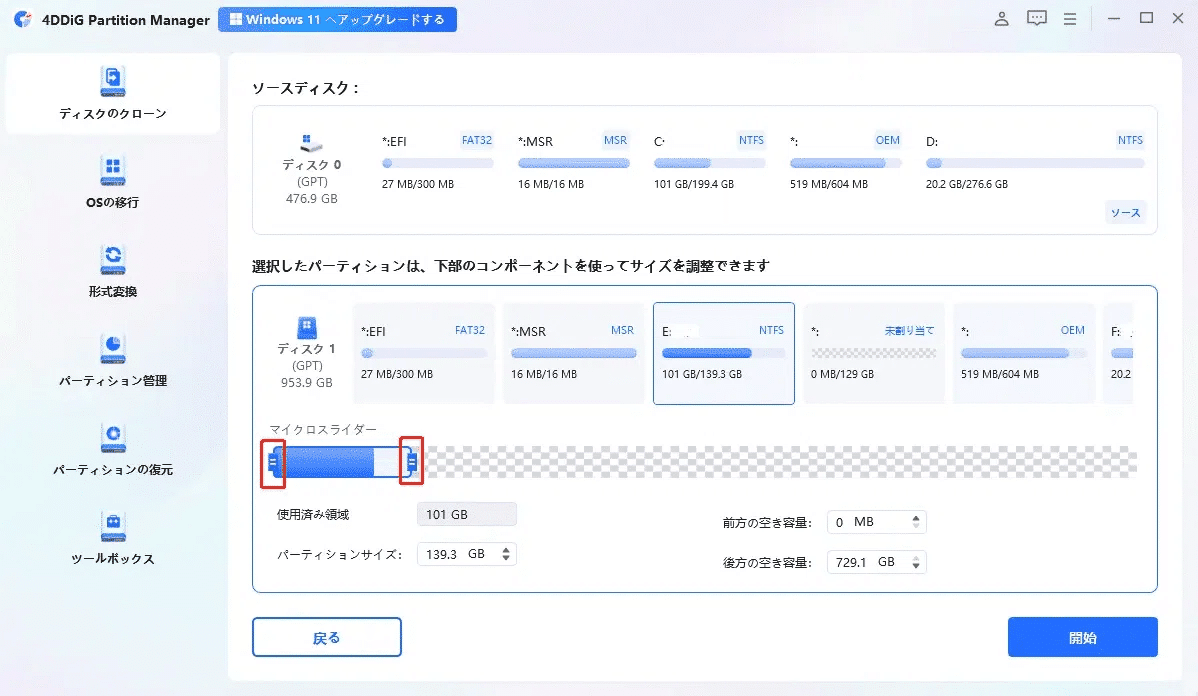Select target *:EFI FAT32 partition card

(423, 353)
